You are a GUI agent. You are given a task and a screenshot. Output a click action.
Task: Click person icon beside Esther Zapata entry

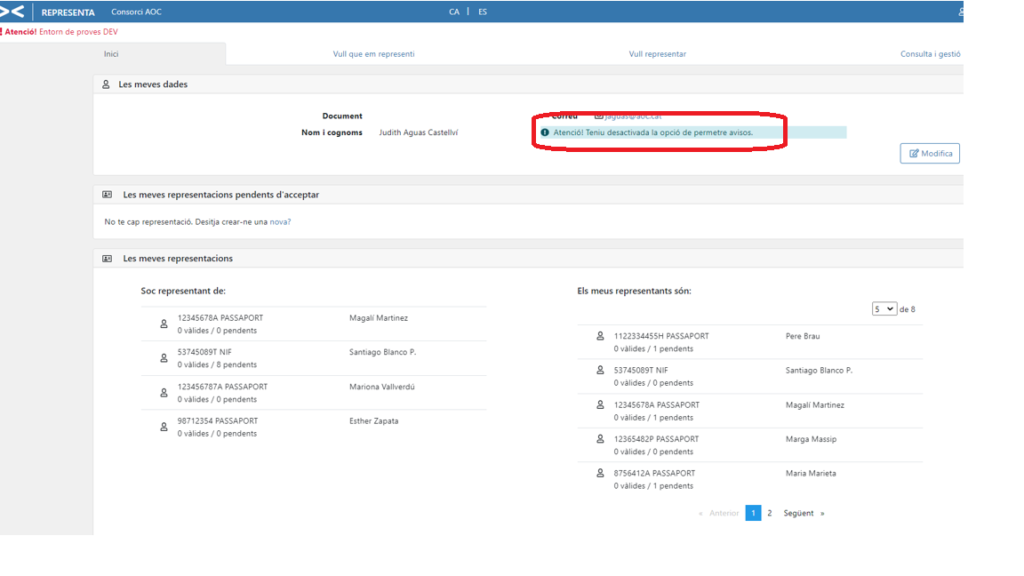tap(164, 427)
